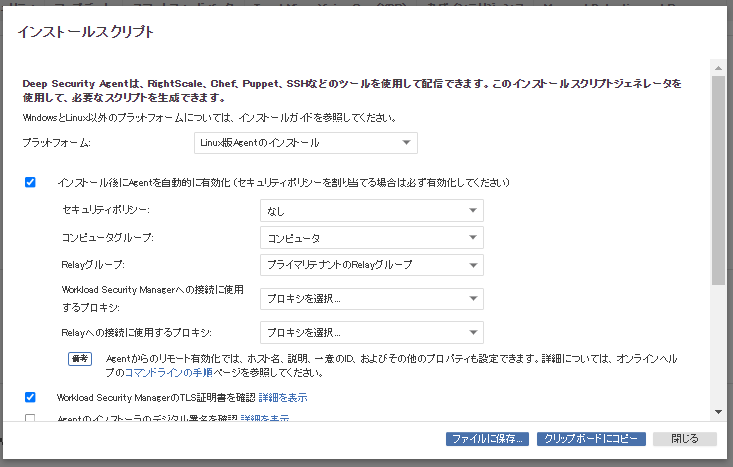Click the コンピュータグループ: label
The image size is (733, 467).
[108, 237]
